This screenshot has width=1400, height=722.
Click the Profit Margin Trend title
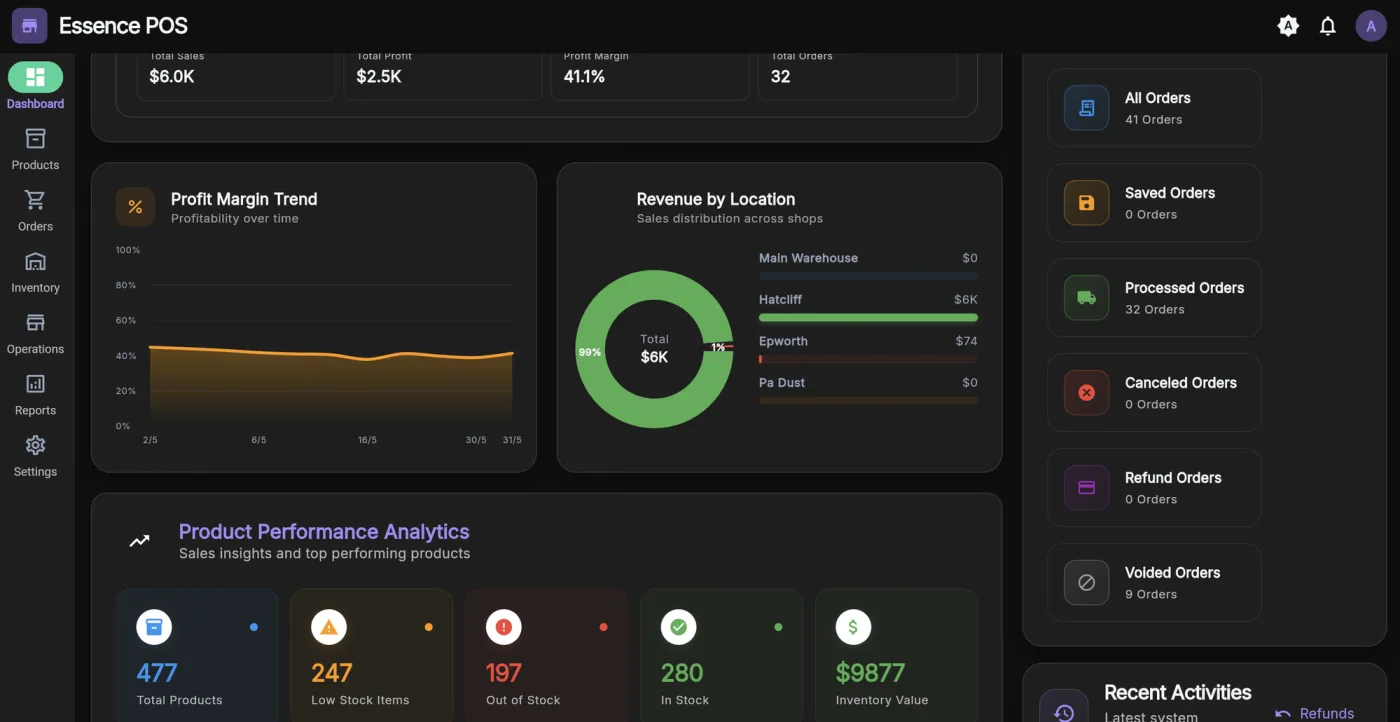pos(244,199)
